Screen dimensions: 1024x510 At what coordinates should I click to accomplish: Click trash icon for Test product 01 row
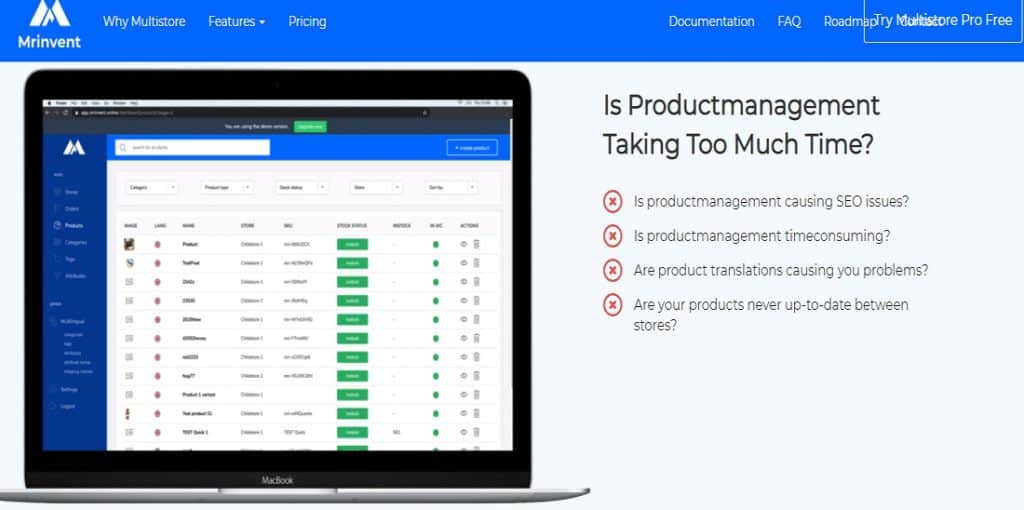pos(476,413)
